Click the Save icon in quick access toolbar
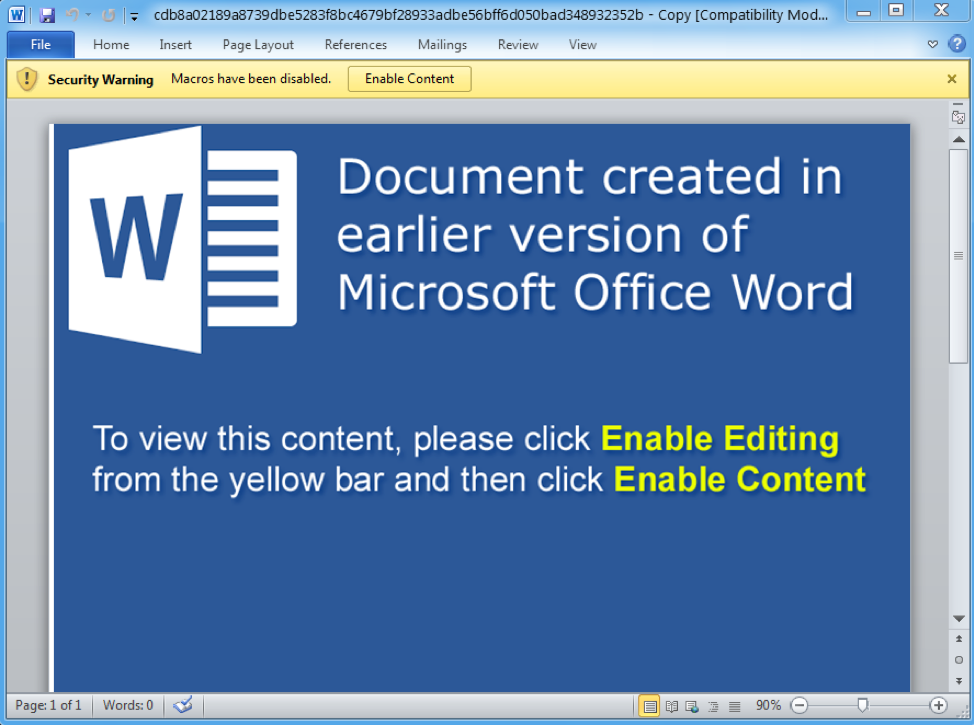 47,15
